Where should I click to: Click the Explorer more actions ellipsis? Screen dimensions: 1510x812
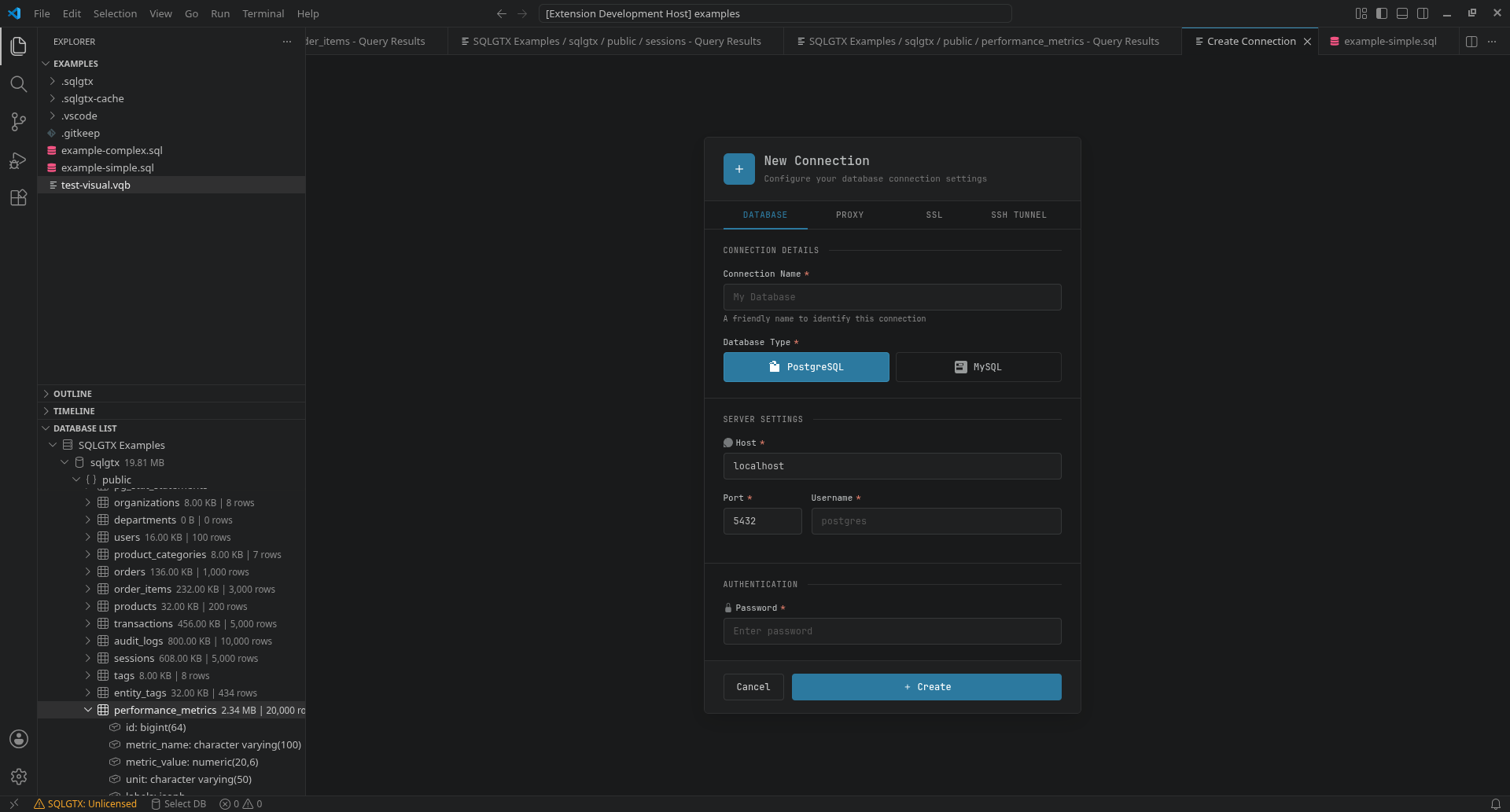click(x=287, y=42)
